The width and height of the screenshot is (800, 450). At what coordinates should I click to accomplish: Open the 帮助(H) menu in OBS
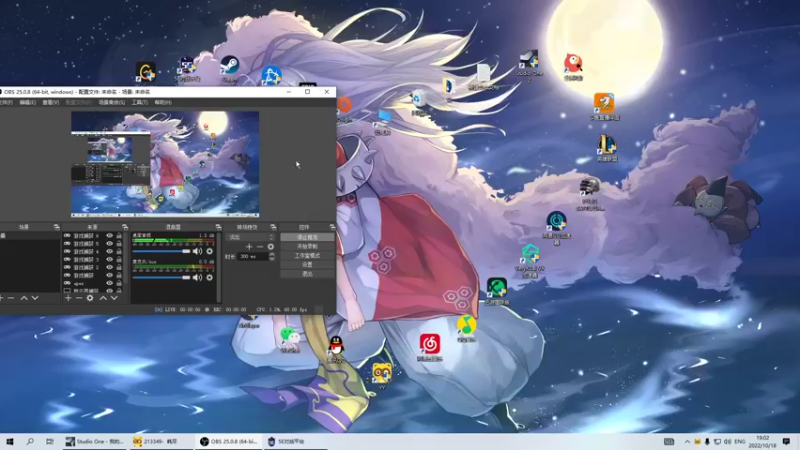point(163,103)
